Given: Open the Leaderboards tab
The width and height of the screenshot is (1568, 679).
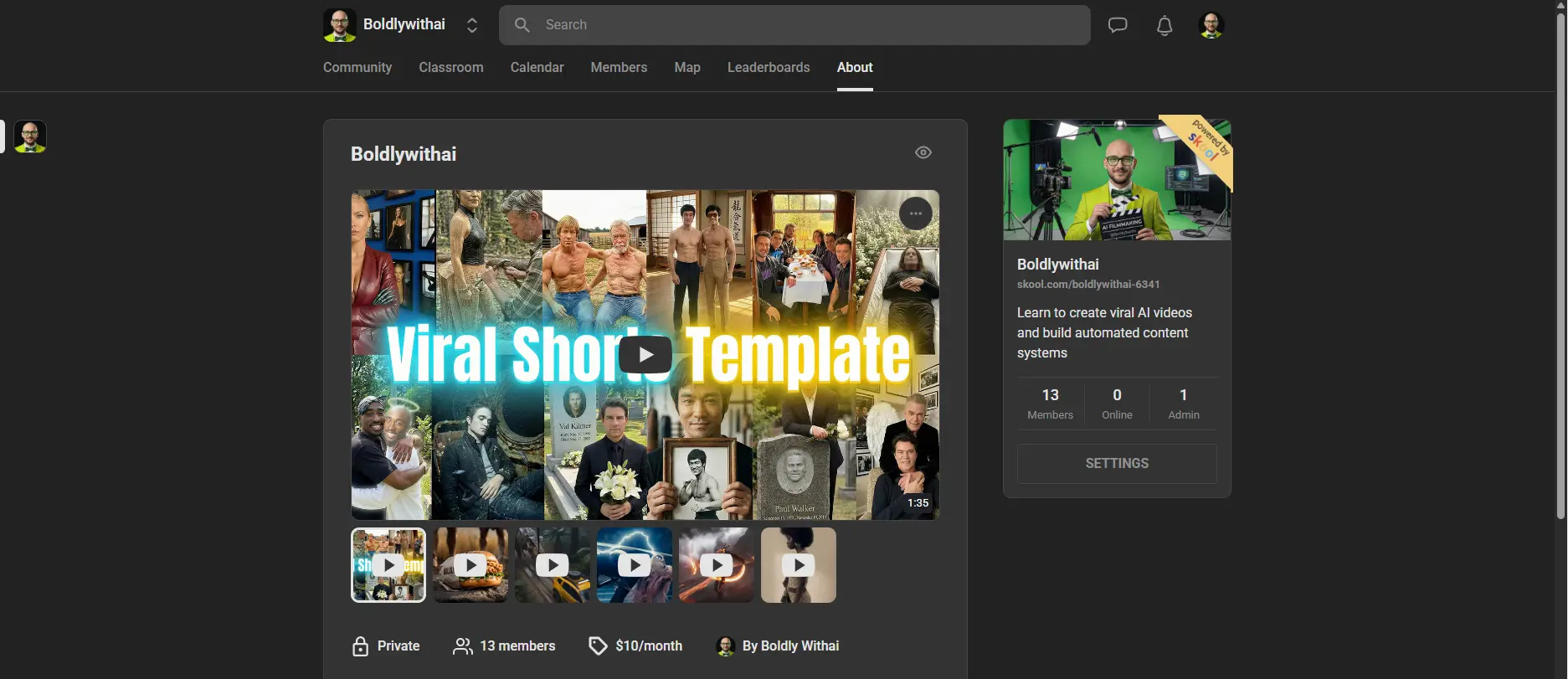Looking at the screenshot, I should pyautogui.click(x=769, y=67).
